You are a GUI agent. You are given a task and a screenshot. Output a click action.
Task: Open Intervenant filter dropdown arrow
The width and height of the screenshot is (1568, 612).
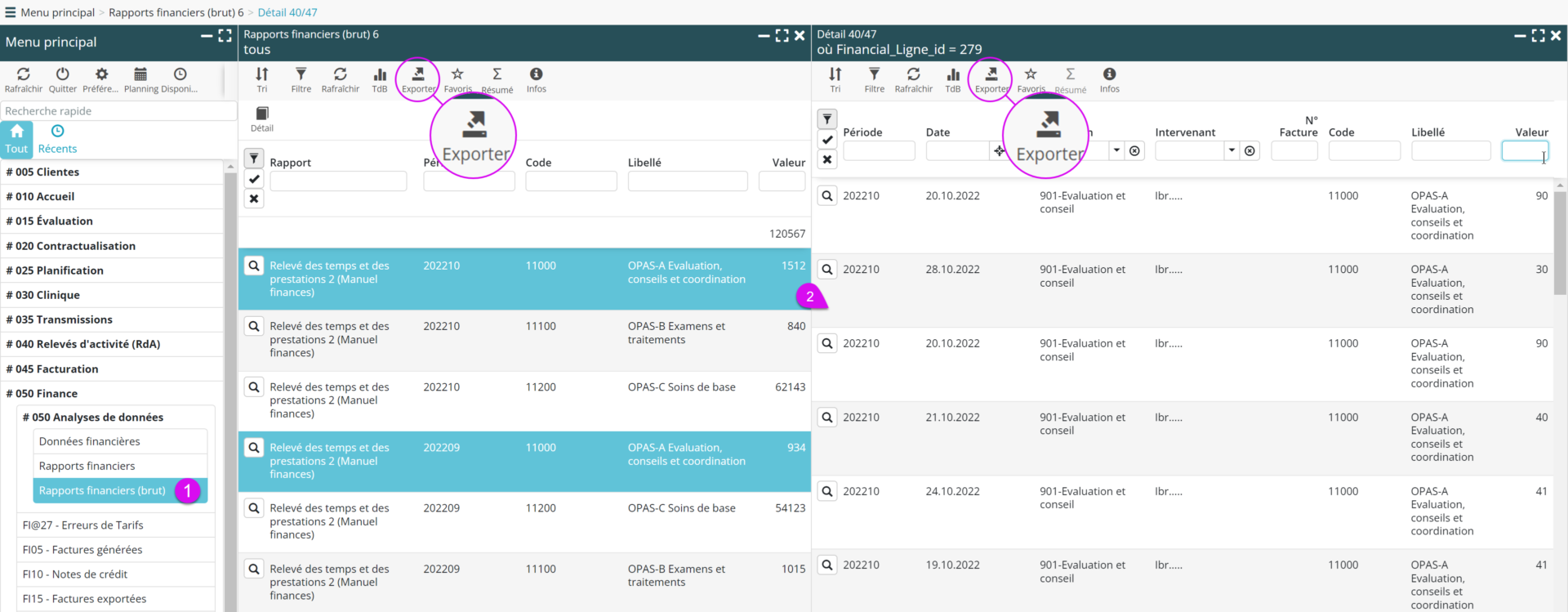(1232, 150)
